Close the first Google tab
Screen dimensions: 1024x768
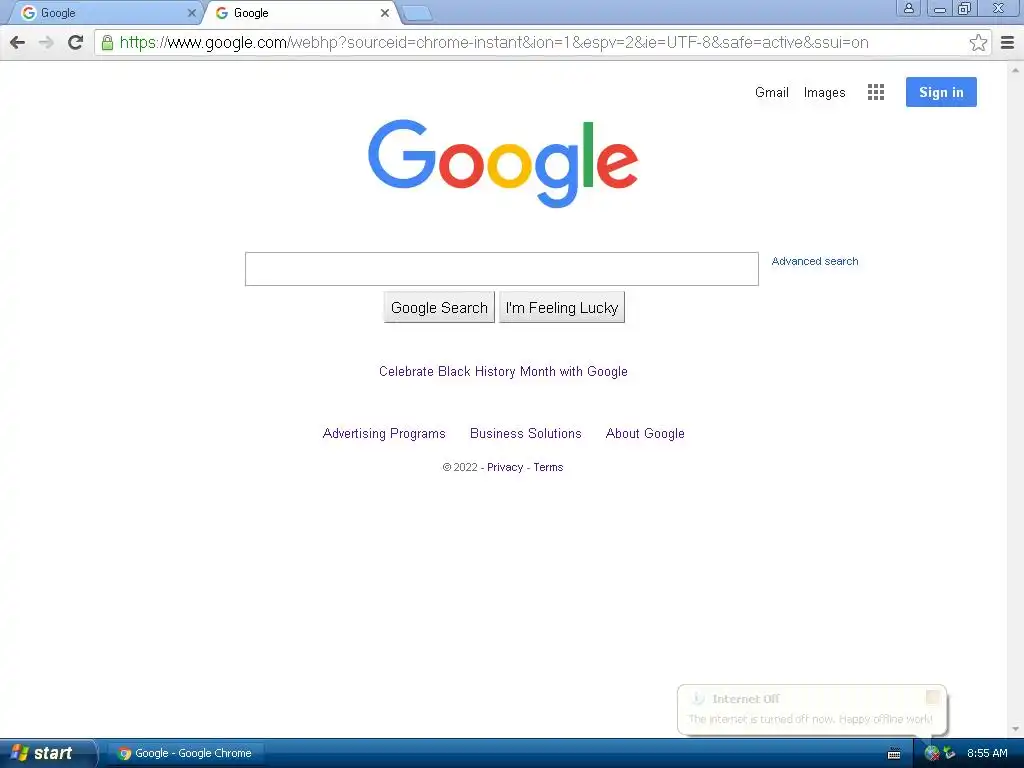click(x=191, y=13)
